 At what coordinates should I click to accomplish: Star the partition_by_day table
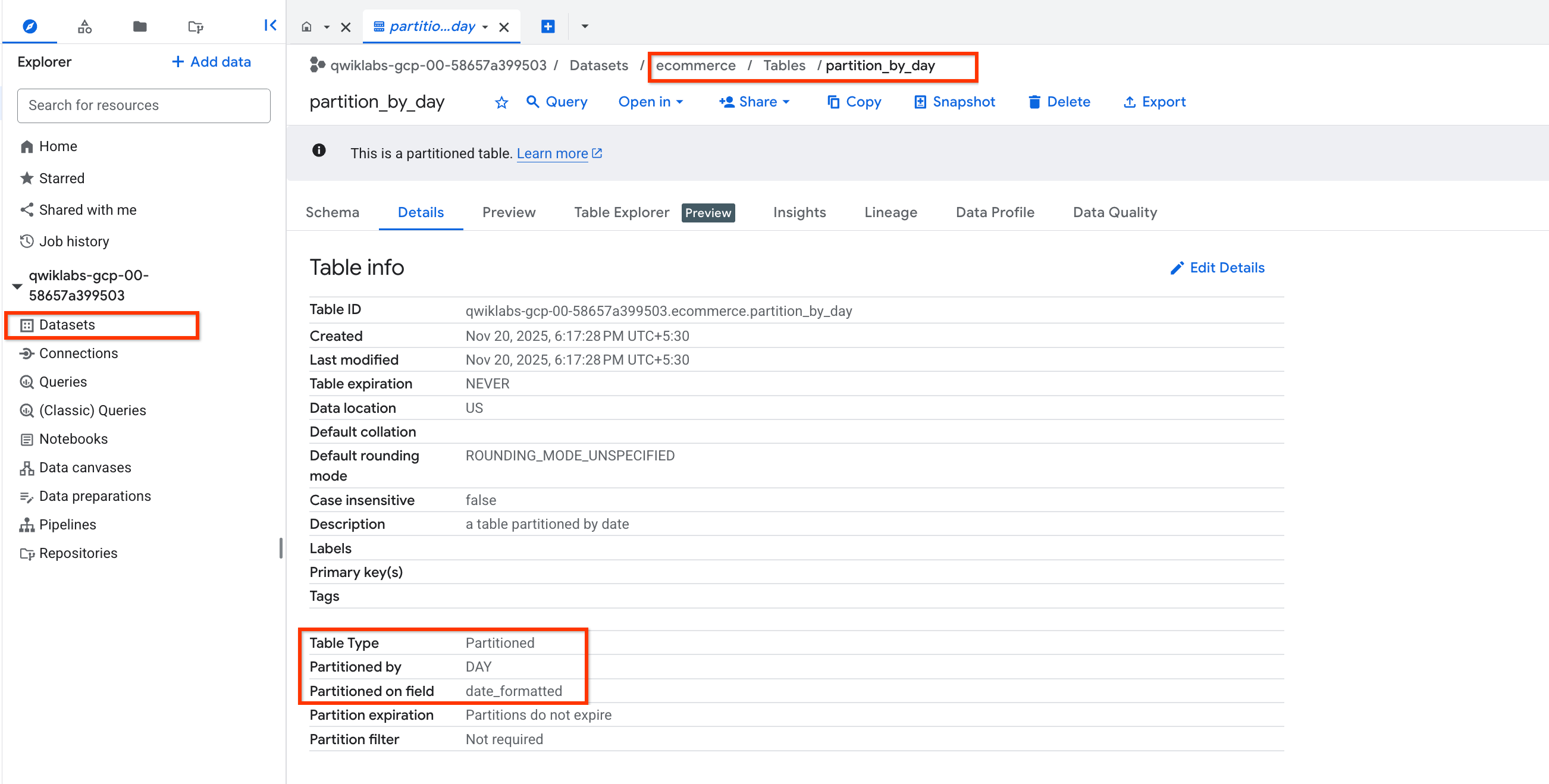[x=501, y=102]
